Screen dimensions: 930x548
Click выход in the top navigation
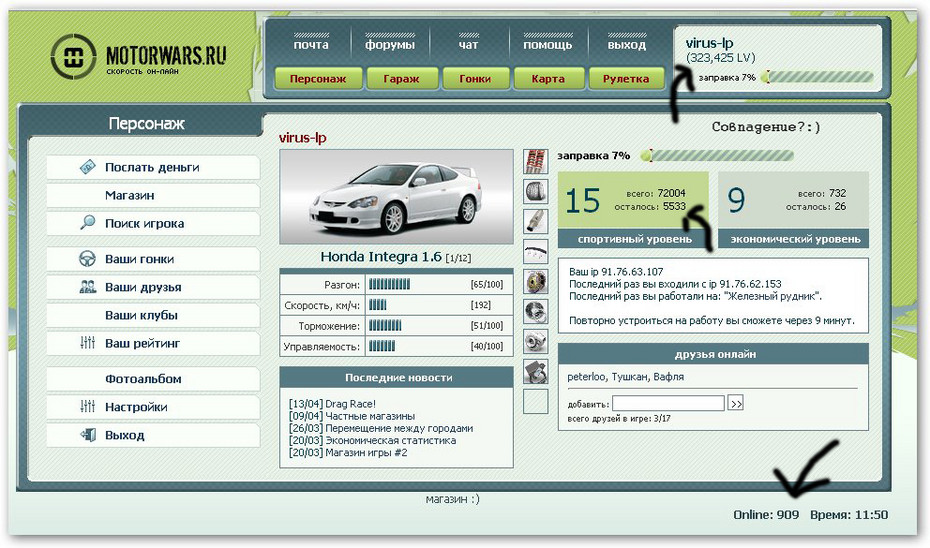pos(626,44)
